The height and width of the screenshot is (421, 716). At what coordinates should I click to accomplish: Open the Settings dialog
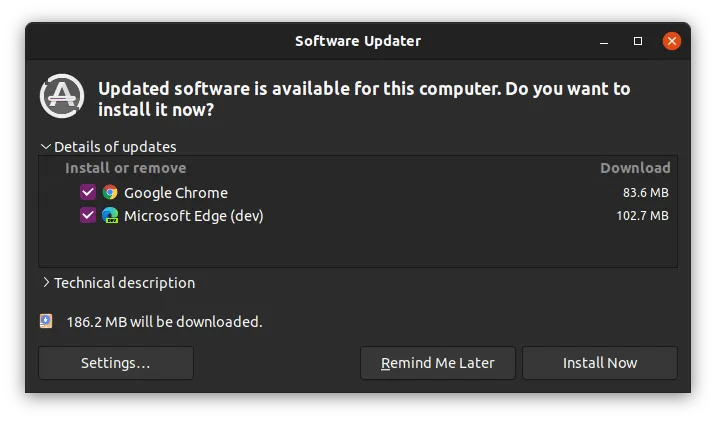pyautogui.click(x=116, y=363)
